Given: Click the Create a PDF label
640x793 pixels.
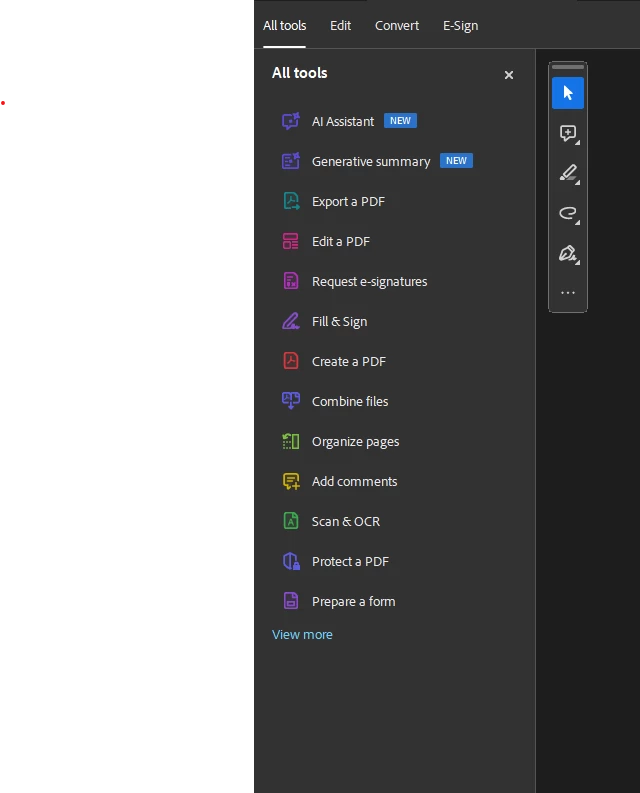Looking at the screenshot, I should (349, 362).
